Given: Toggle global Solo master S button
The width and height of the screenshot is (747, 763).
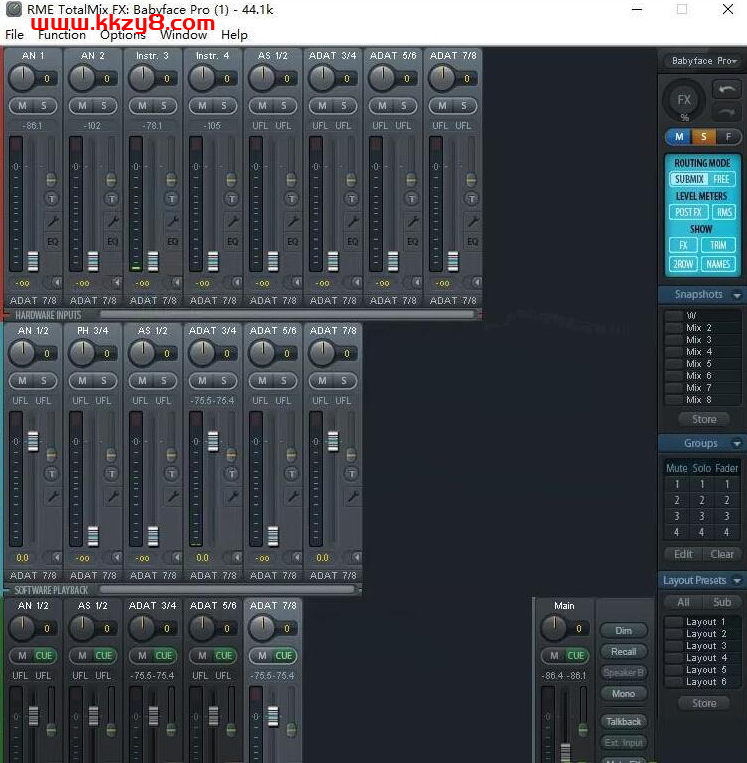Looking at the screenshot, I should (x=704, y=137).
